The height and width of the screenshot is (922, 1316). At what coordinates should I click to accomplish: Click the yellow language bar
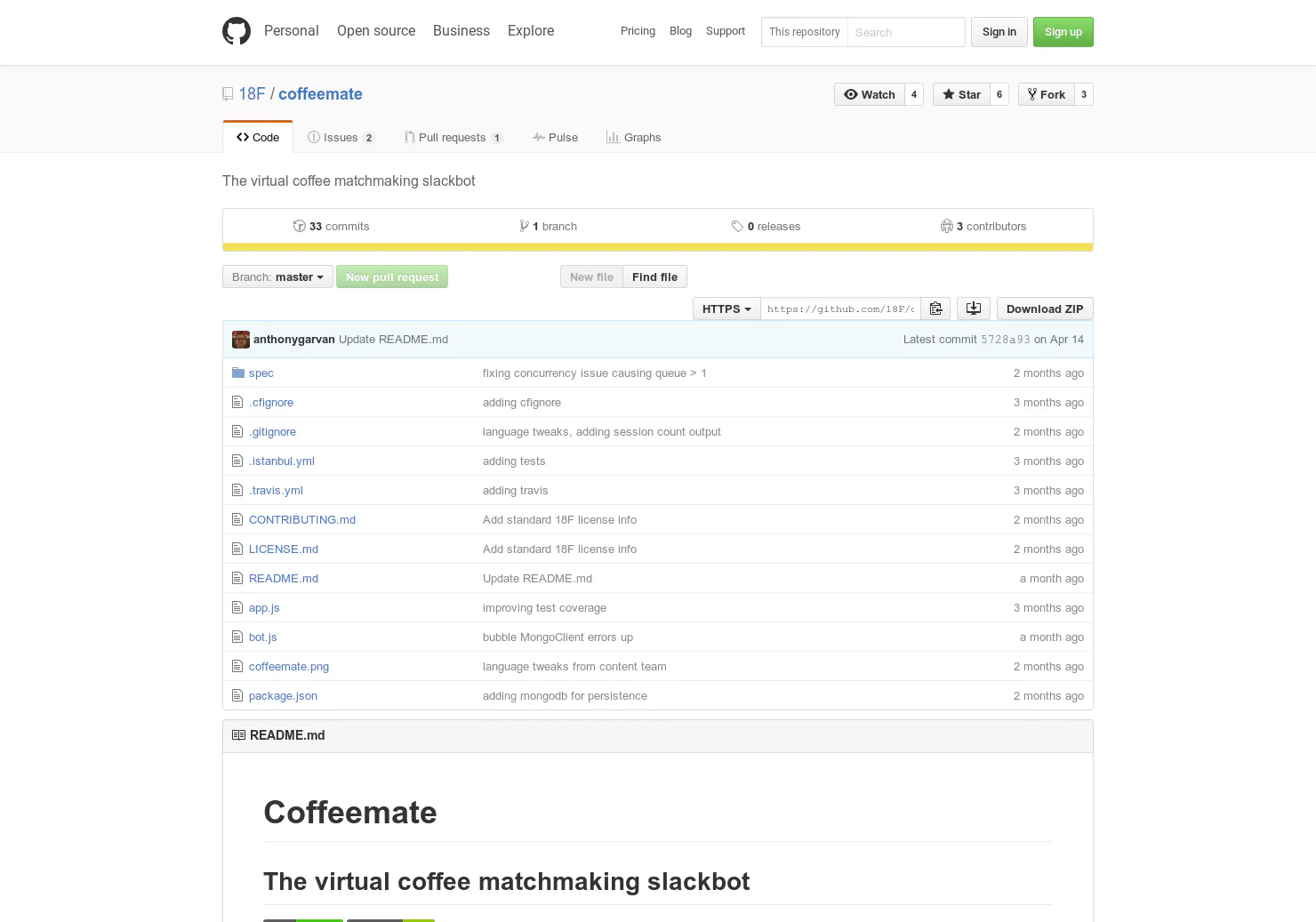click(658, 247)
